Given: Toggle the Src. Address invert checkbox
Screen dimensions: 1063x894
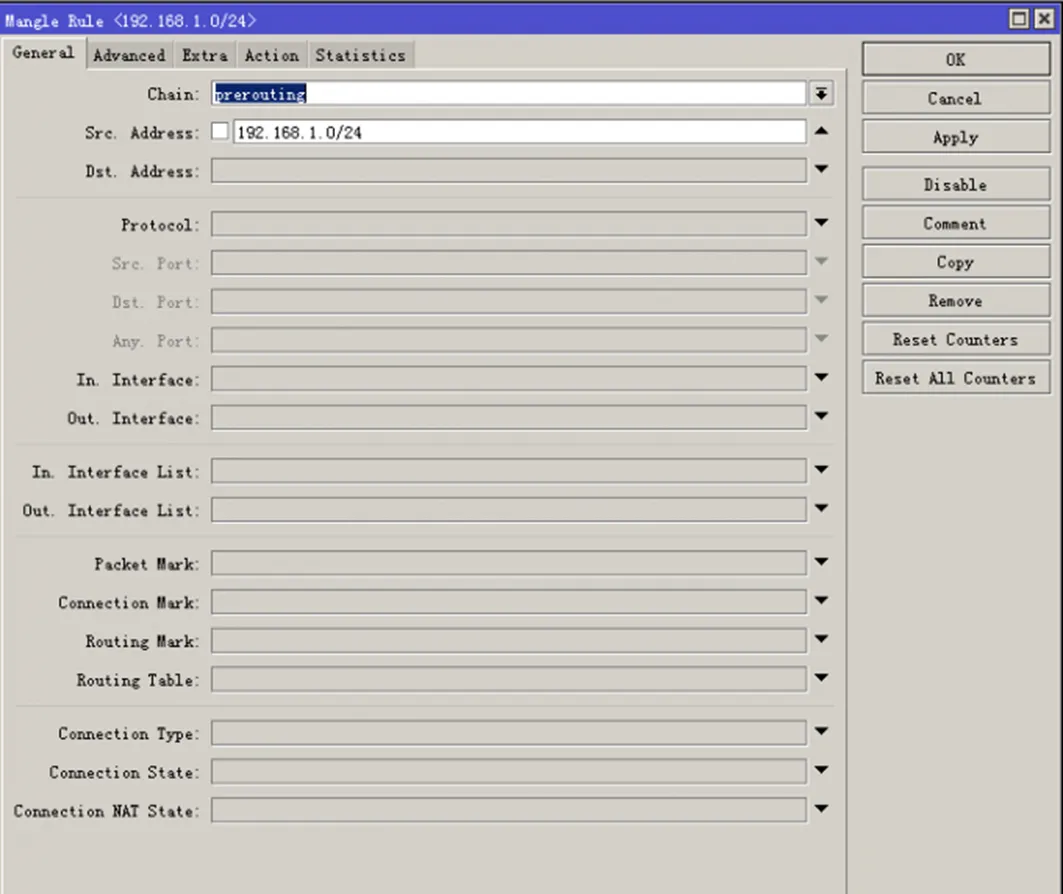Looking at the screenshot, I should [x=220, y=131].
